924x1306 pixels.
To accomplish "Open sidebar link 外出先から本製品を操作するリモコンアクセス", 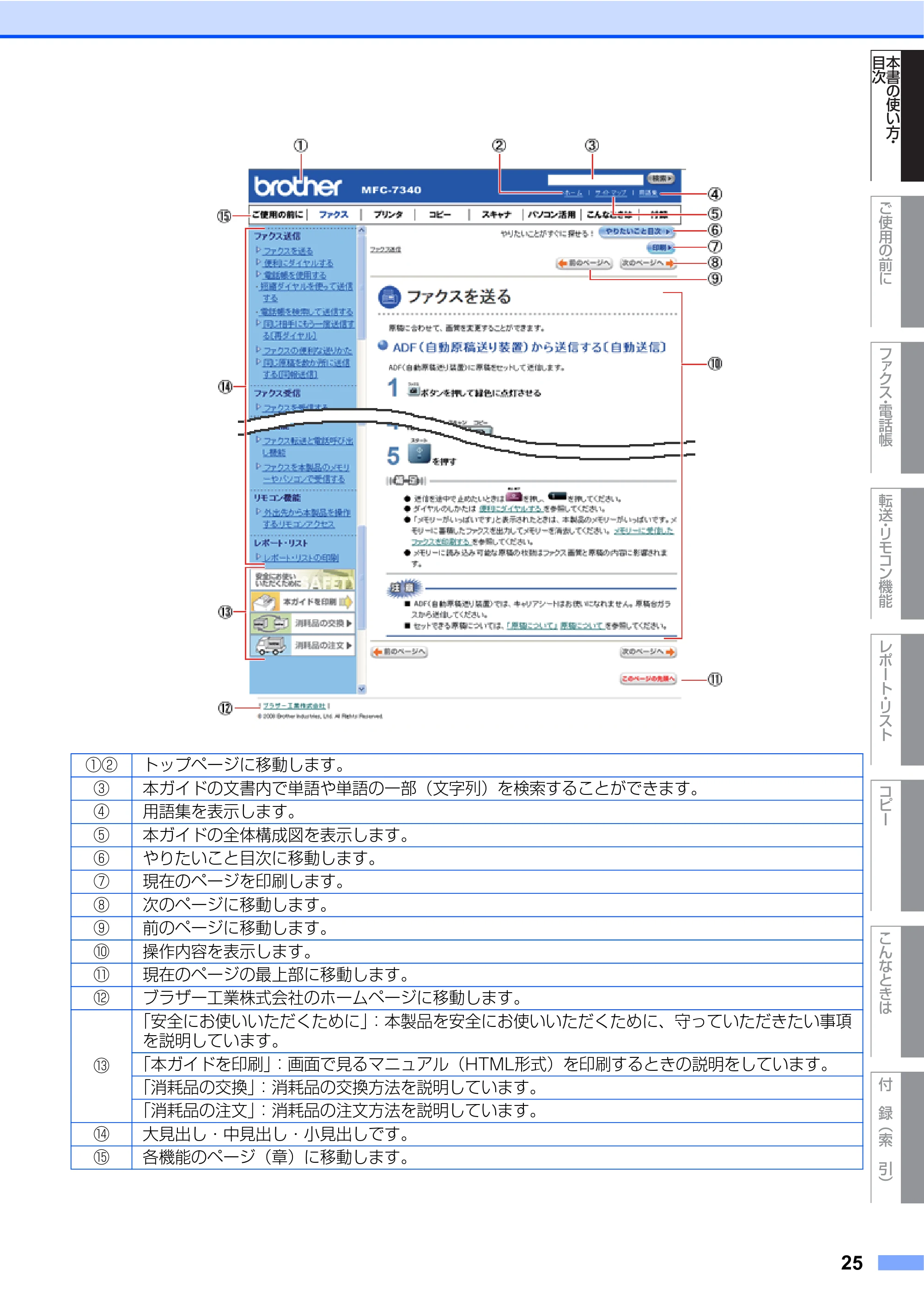I will pos(306,519).
